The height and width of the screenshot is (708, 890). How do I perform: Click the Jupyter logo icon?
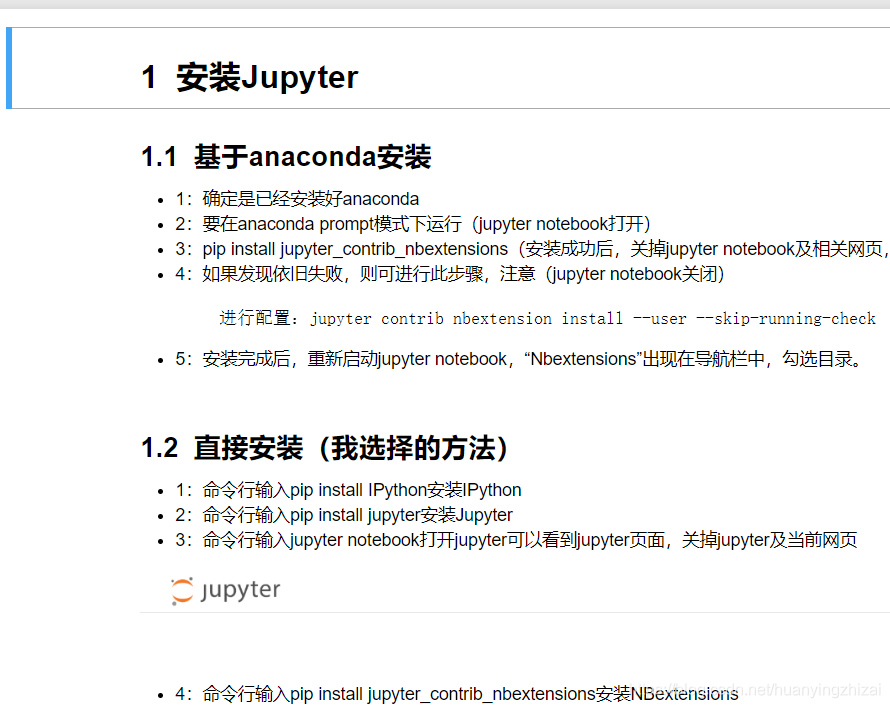tap(182, 591)
